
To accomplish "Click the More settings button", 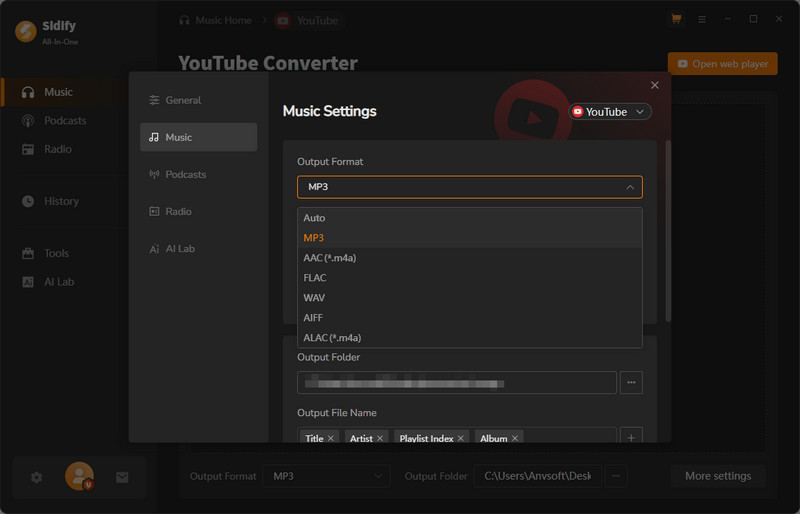I will coord(718,476).
